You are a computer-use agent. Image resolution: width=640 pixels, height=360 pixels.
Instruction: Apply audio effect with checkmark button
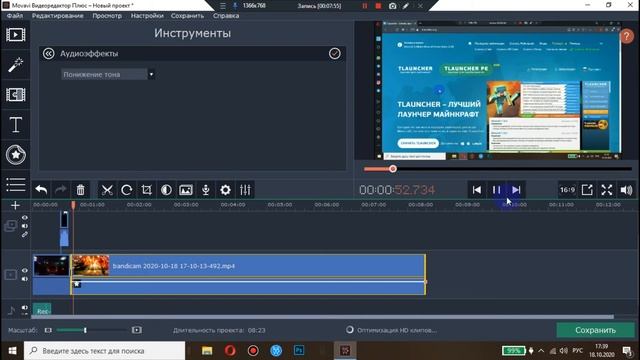point(335,53)
